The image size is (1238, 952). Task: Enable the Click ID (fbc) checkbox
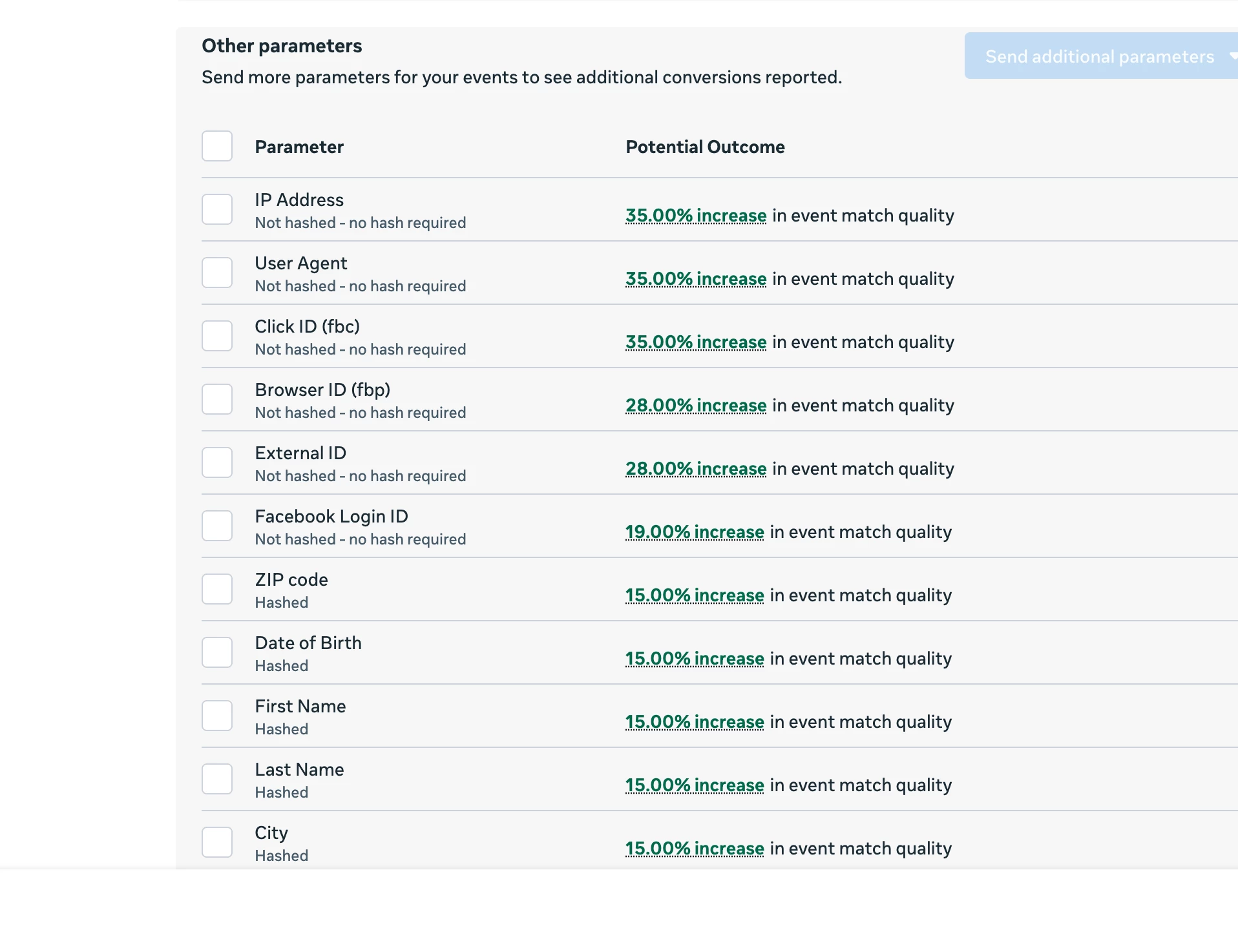[217, 336]
